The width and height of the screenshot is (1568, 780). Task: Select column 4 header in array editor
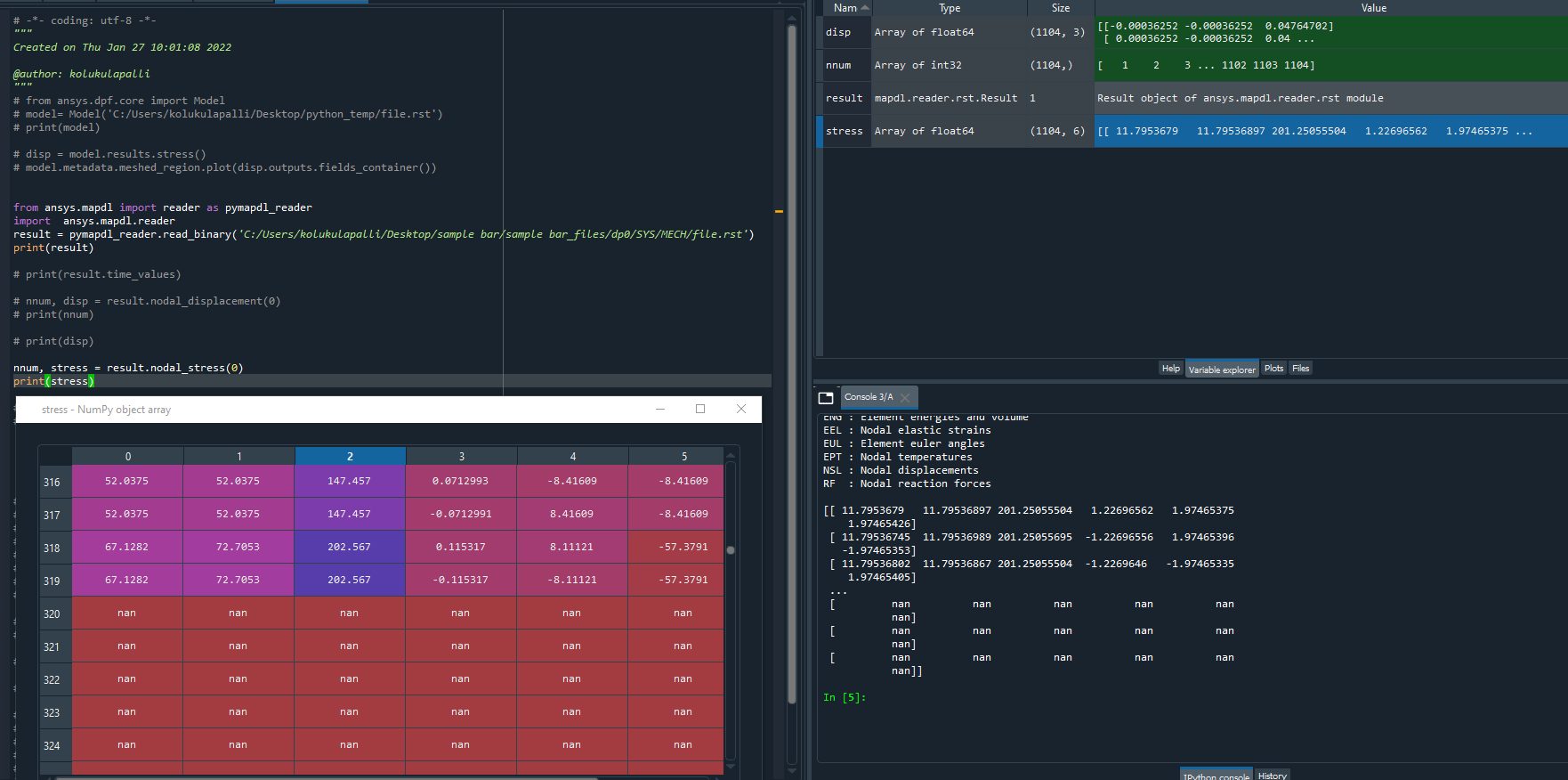coord(573,456)
